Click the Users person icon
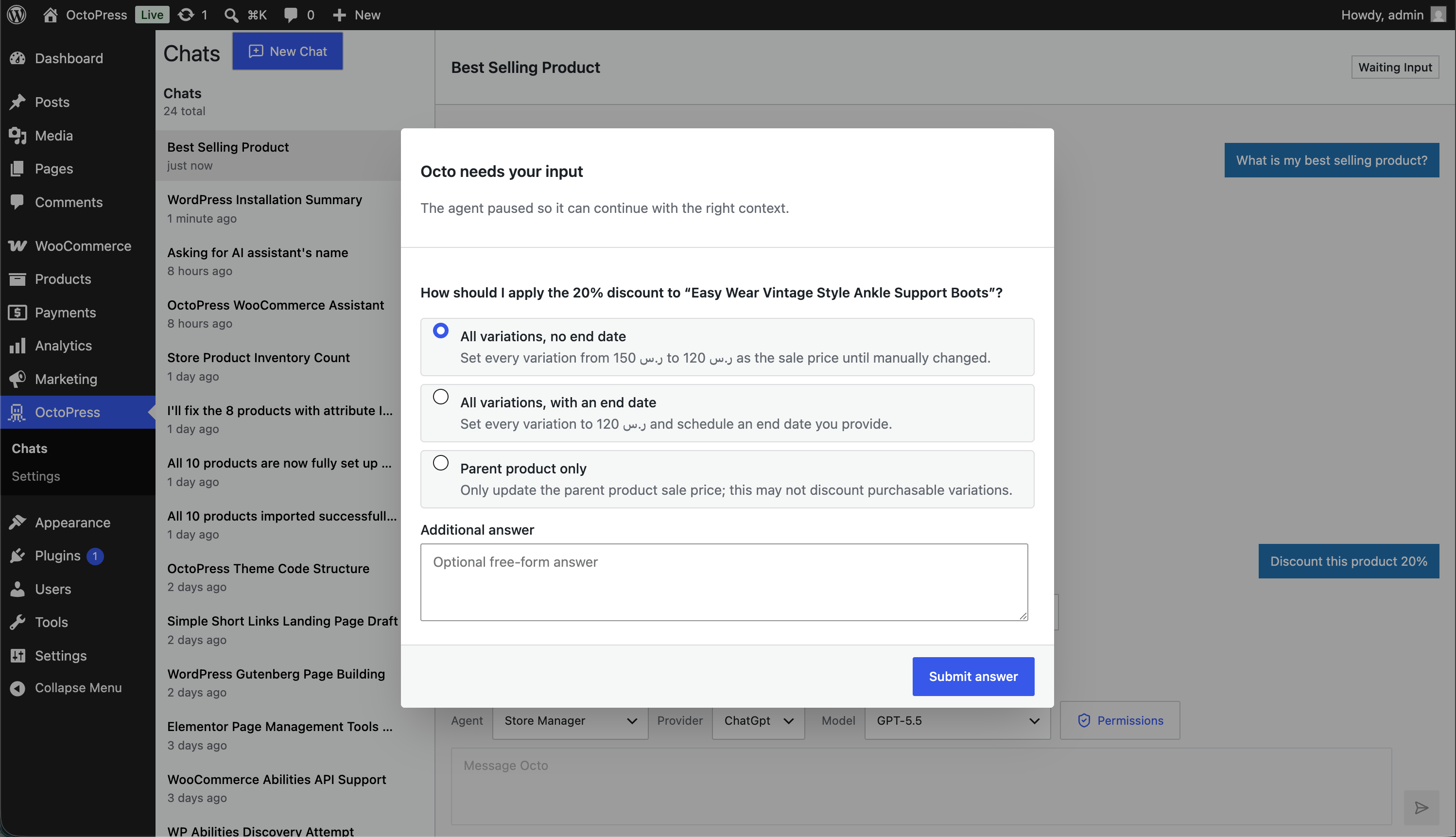1456x837 pixels. coord(17,589)
